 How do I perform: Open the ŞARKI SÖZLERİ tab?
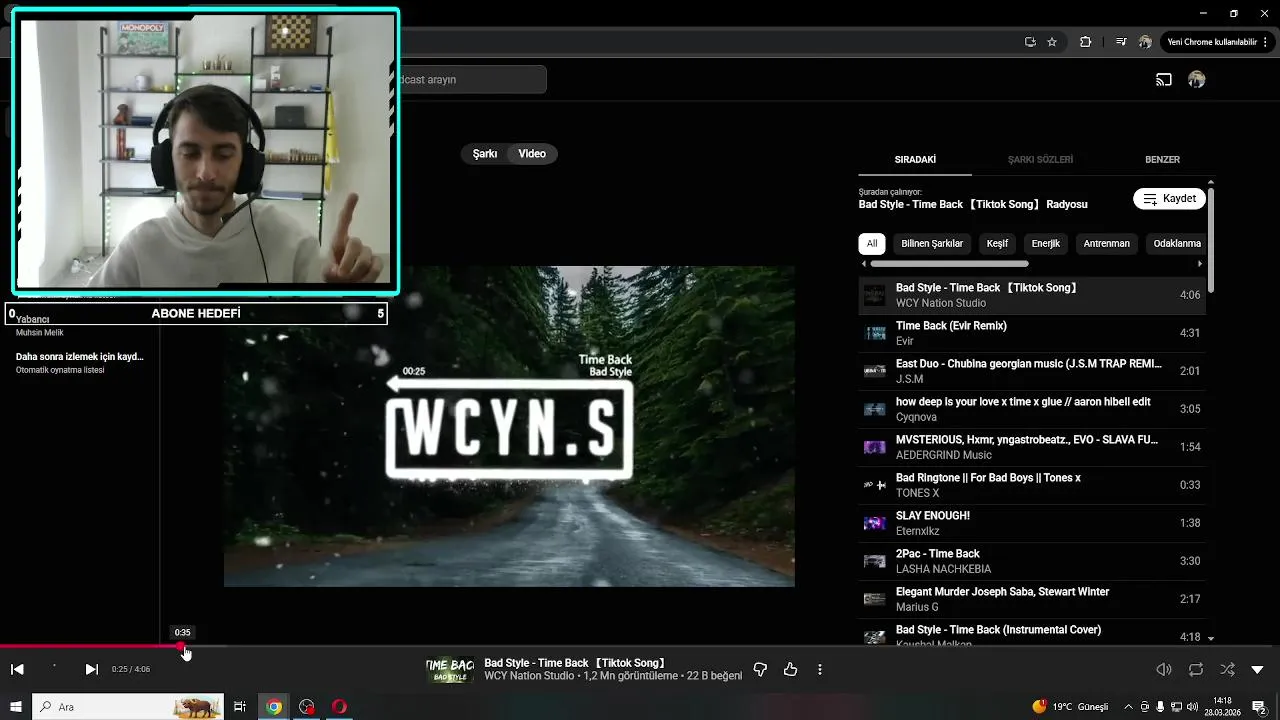click(1040, 160)
